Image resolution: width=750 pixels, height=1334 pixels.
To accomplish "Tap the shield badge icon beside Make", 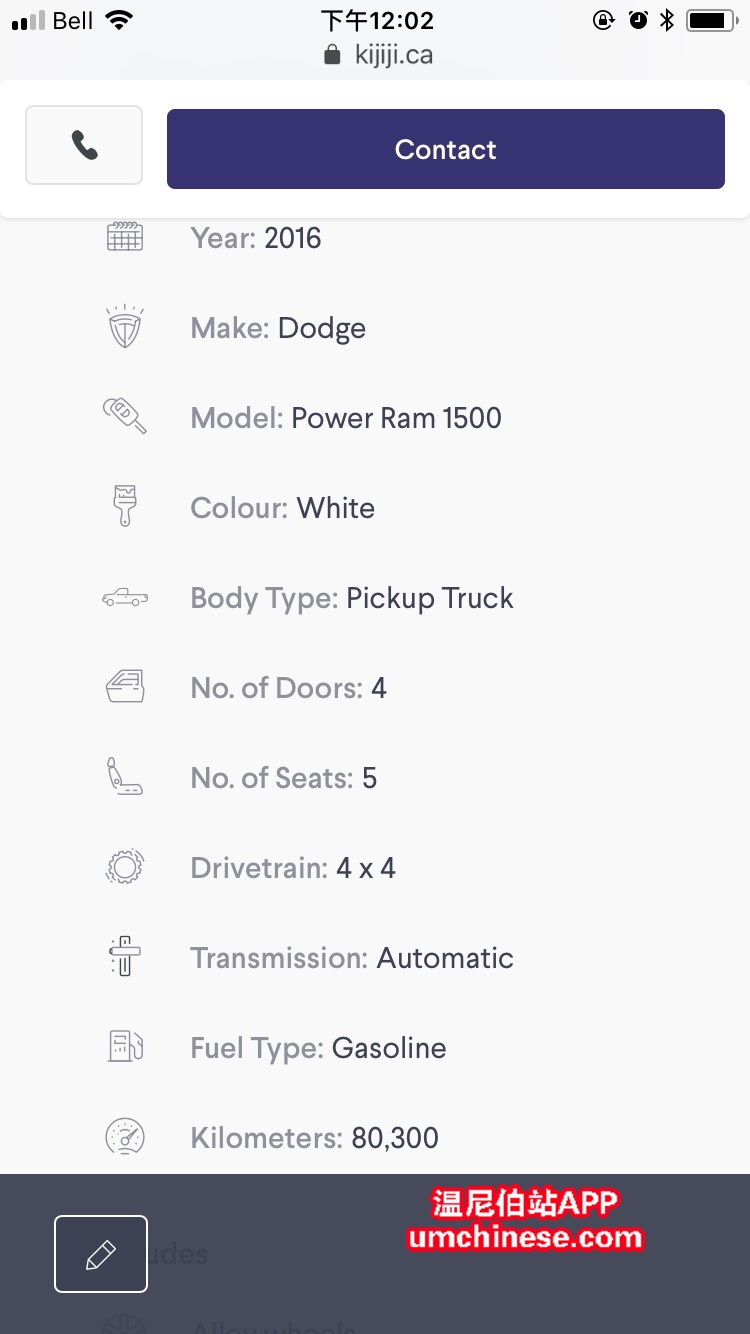I will pyautogui.click(x=125, y=328).
